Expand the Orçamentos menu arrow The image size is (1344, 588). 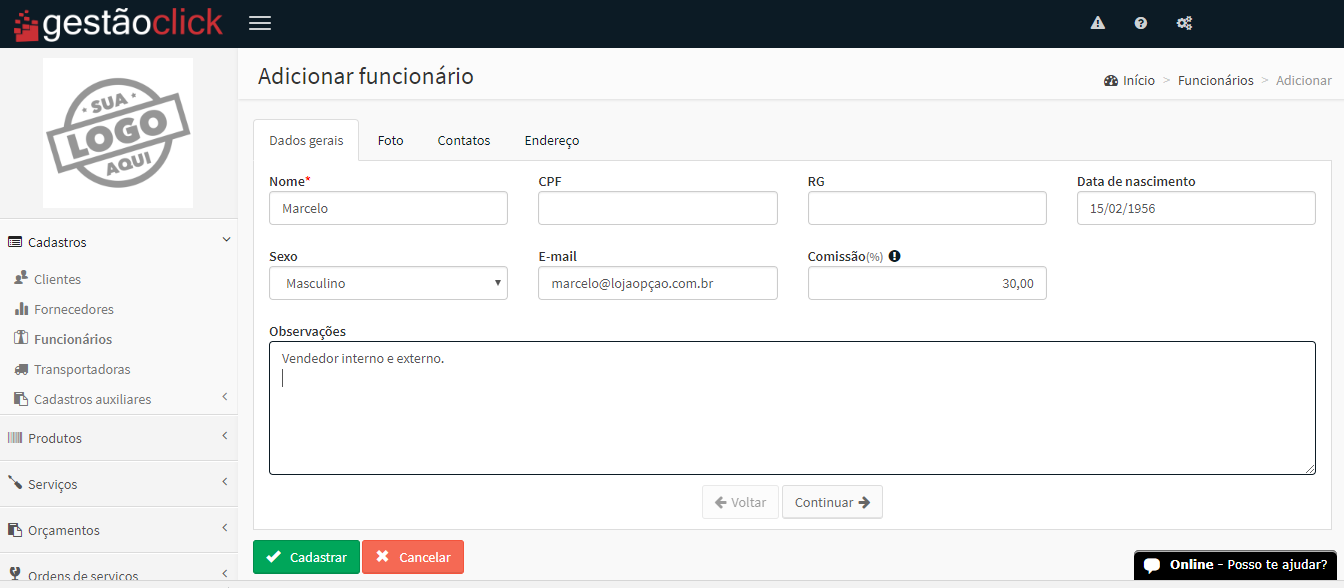225,528
